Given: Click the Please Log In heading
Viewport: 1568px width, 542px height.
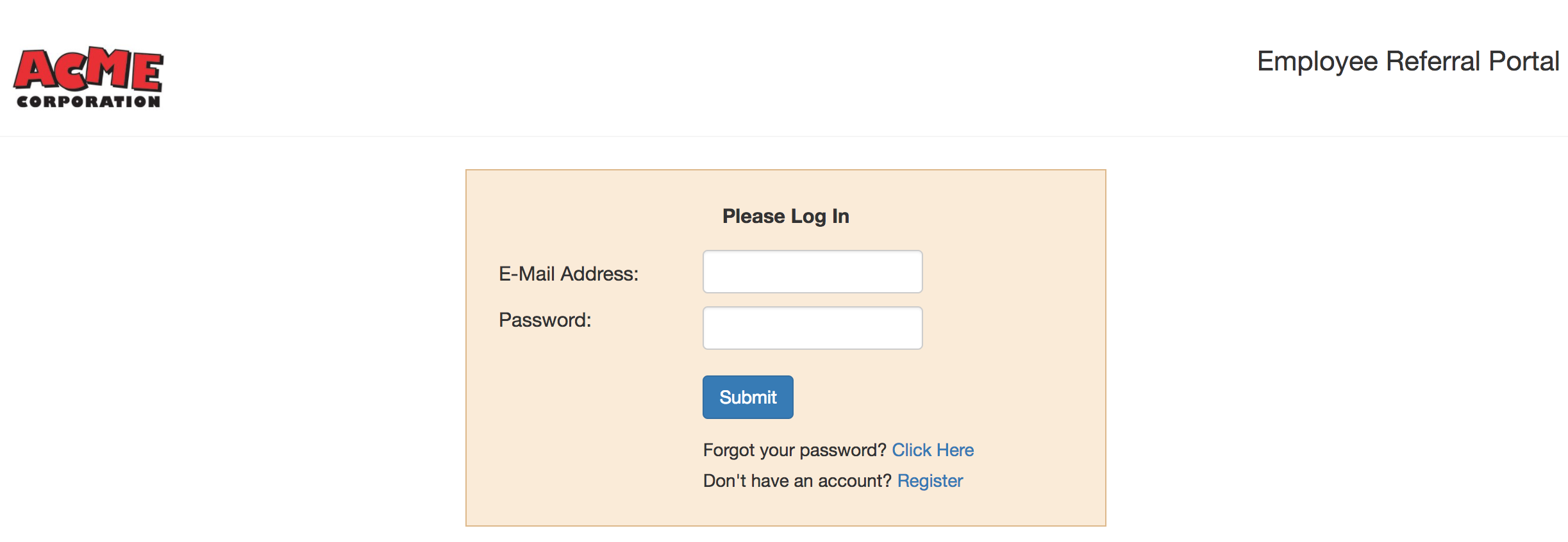Looking at the screenshot, I should [x=785, y=216].
